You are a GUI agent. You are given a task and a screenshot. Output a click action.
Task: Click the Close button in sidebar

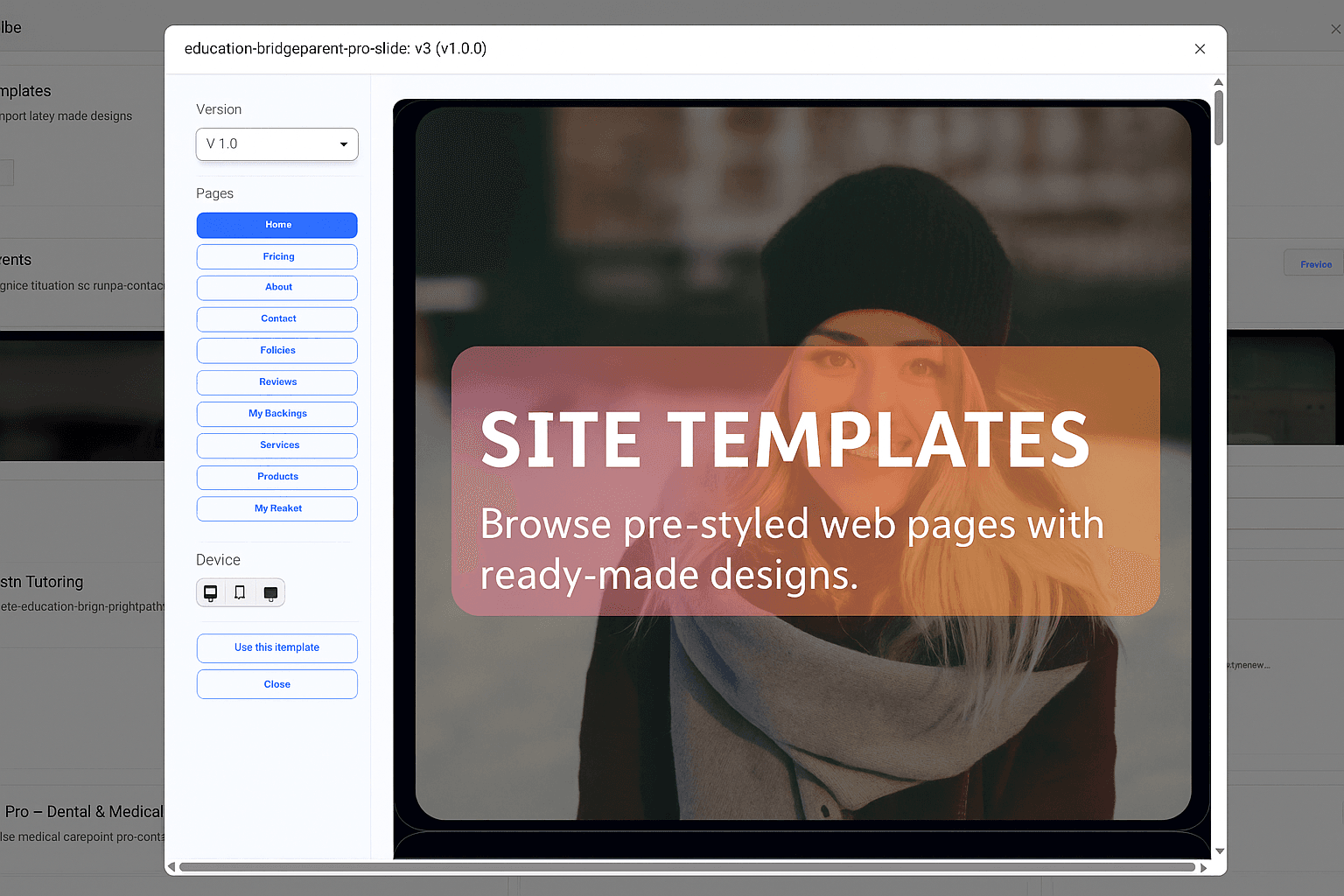(276, 684)
